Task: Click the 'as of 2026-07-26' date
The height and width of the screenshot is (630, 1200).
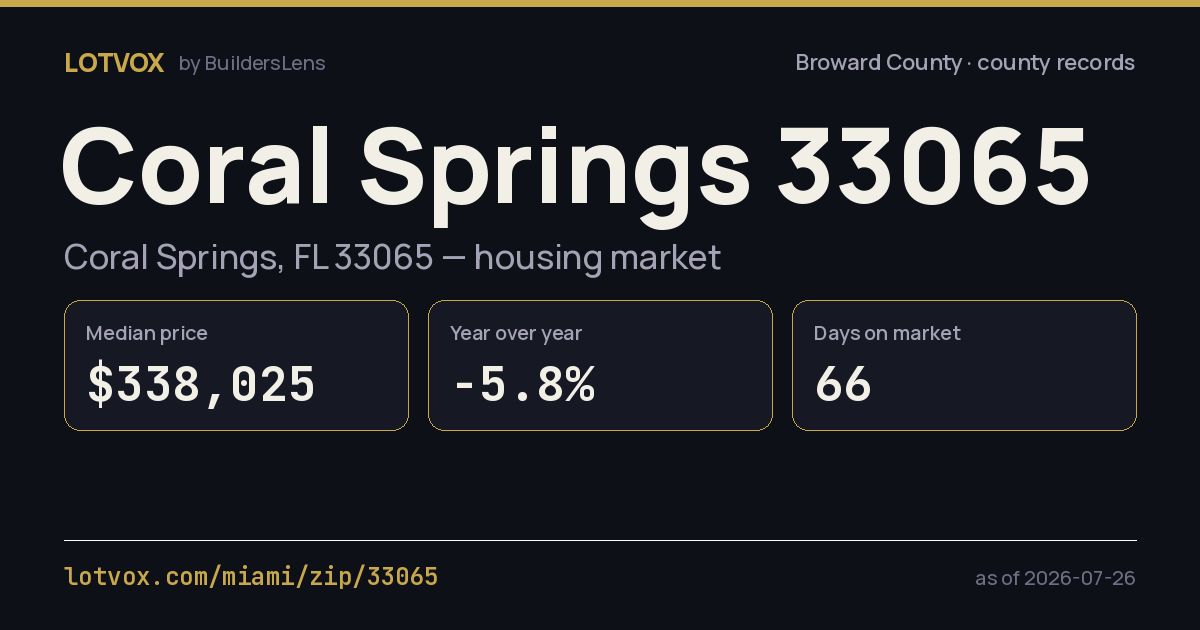Action: [1055, 578]
